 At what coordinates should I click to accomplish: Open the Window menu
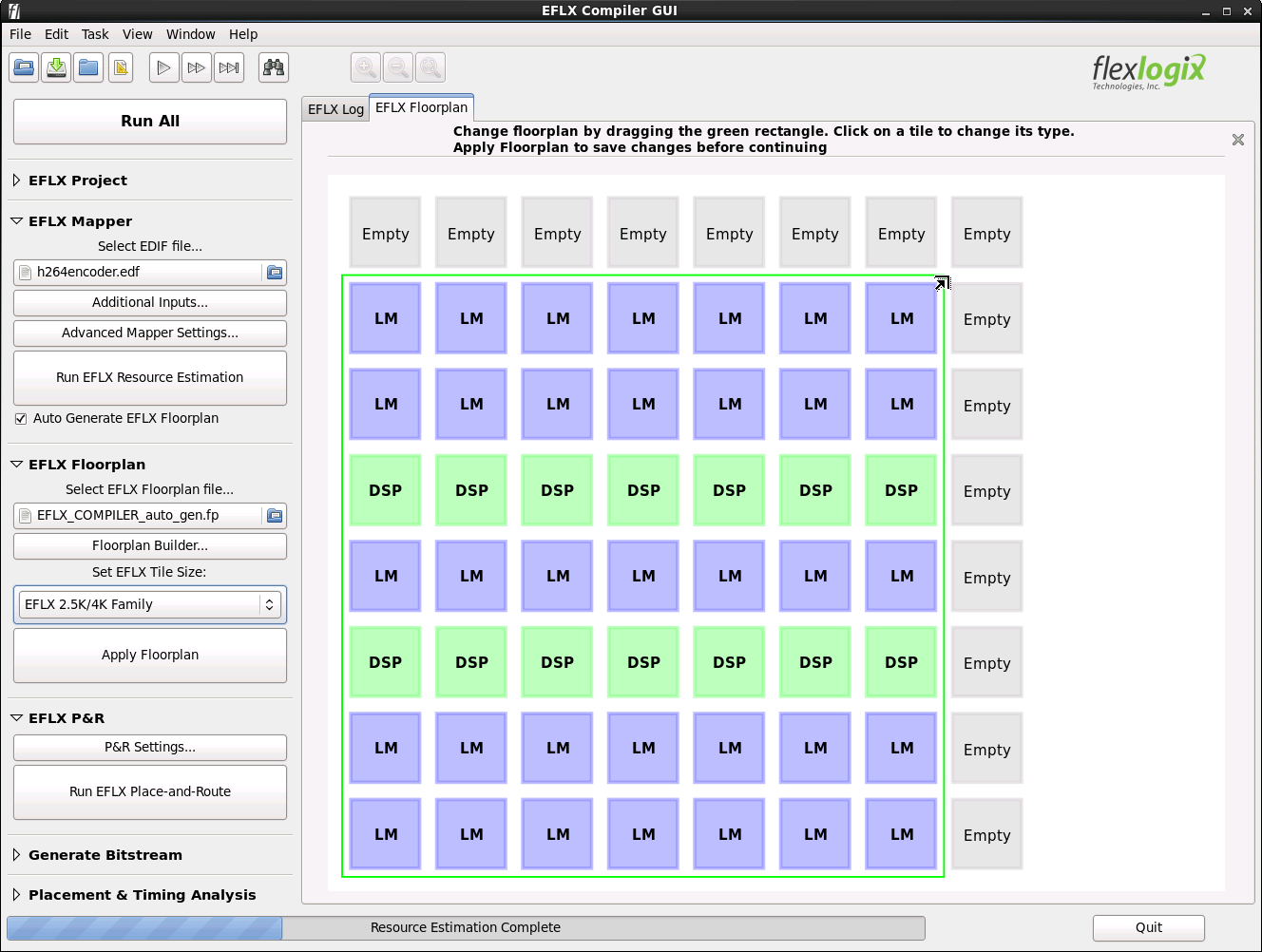(191, 34)
